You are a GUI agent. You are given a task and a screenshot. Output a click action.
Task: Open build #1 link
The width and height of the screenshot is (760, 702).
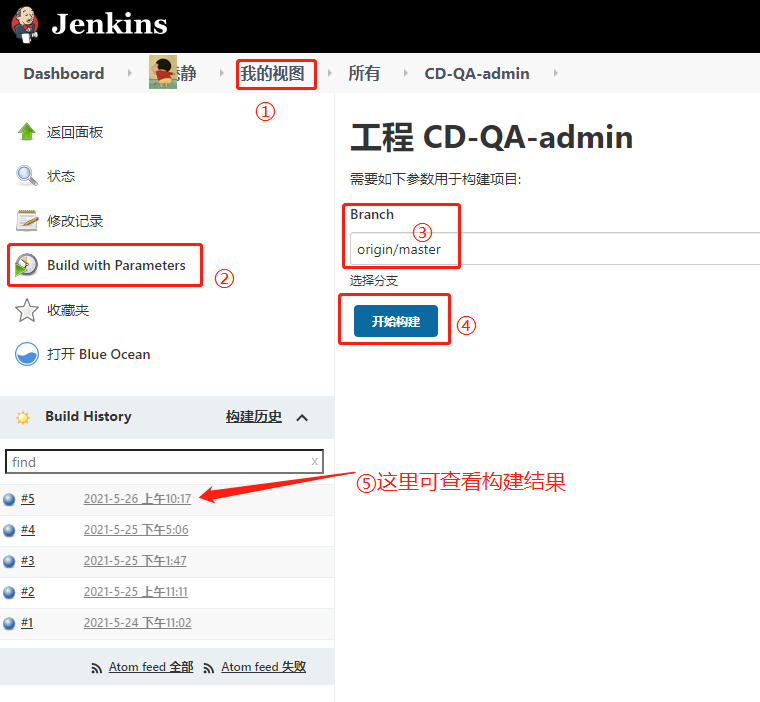click(x=27, y=623)
